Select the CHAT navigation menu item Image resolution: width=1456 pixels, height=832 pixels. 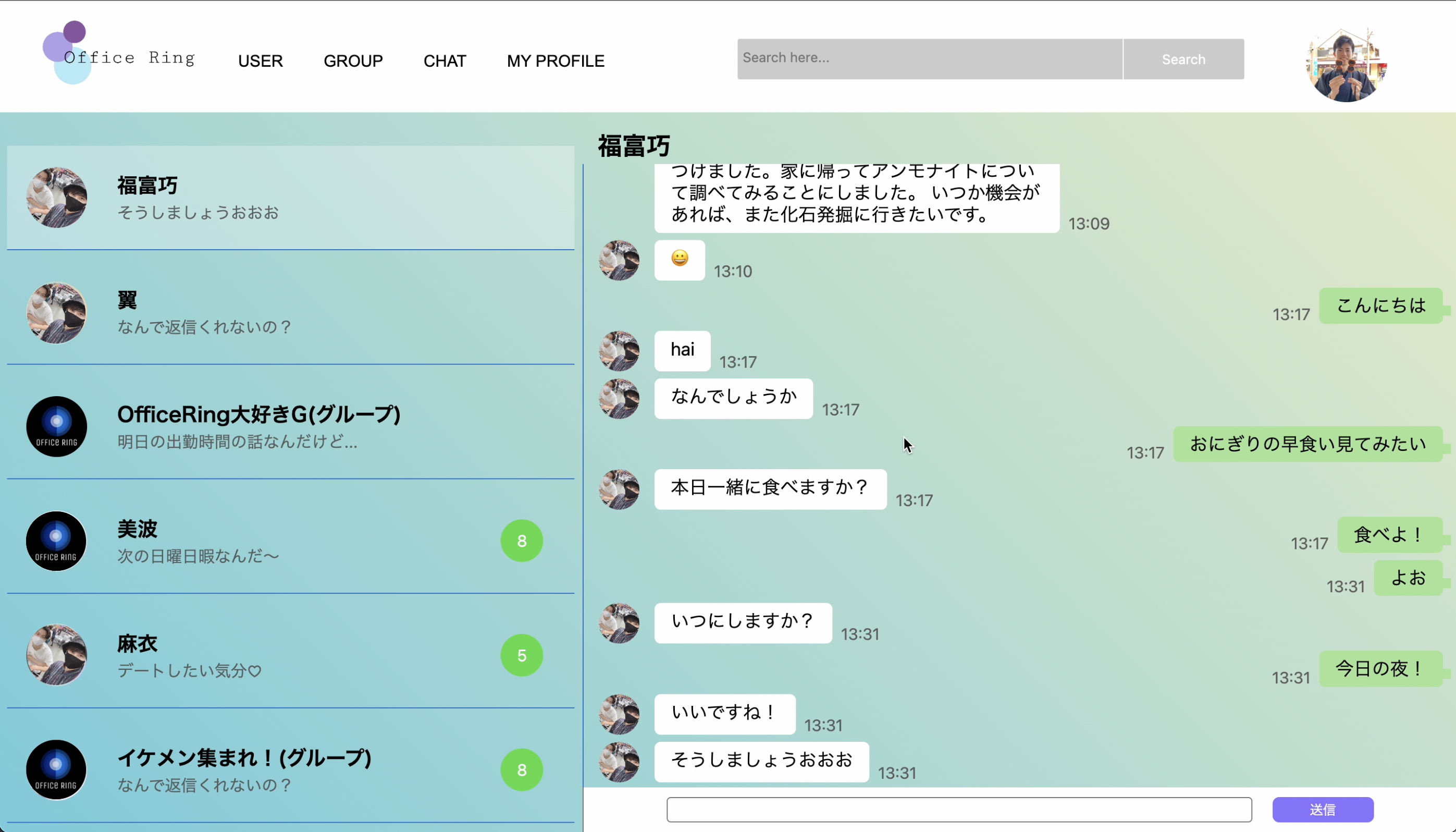[444, 61]
